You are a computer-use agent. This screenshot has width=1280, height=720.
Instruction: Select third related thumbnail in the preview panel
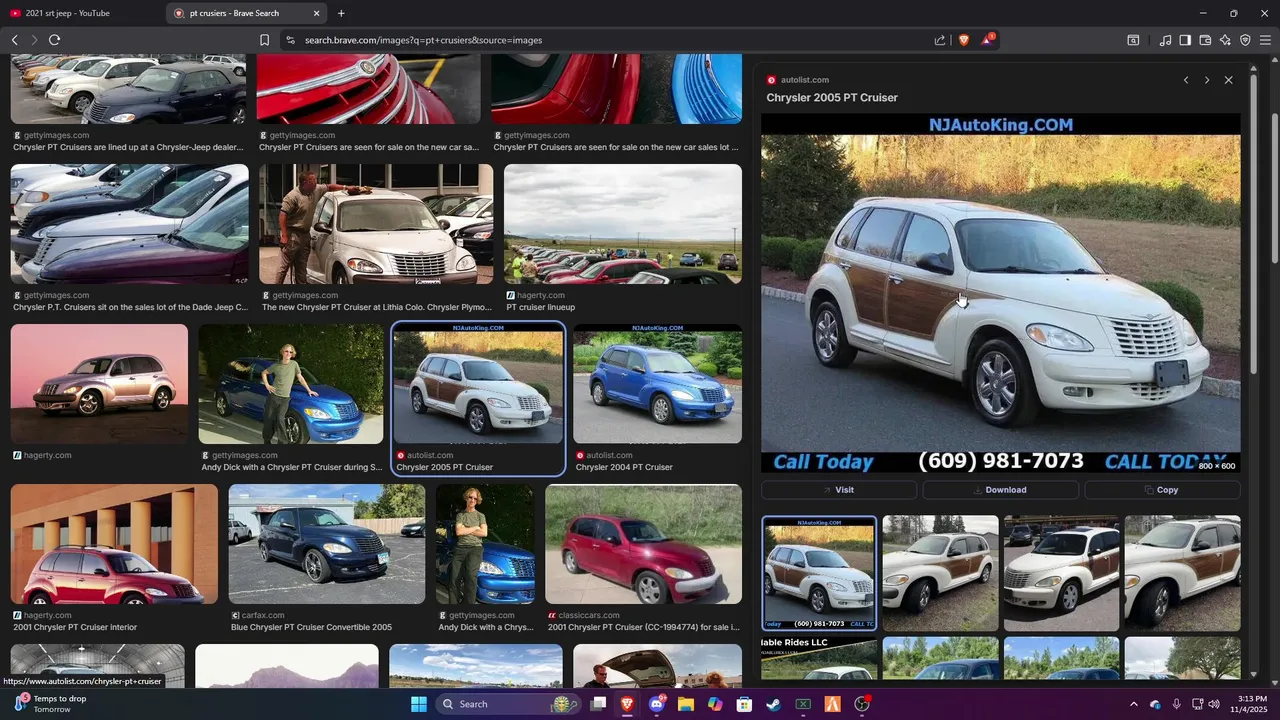tap(1061, 573)
